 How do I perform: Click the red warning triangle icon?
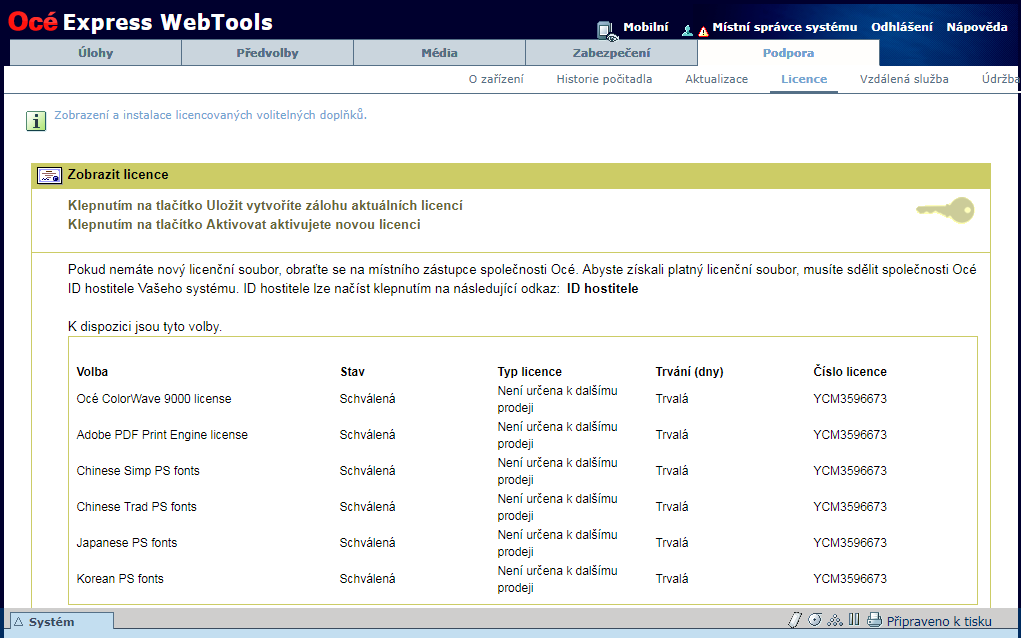tap(703, 31)
